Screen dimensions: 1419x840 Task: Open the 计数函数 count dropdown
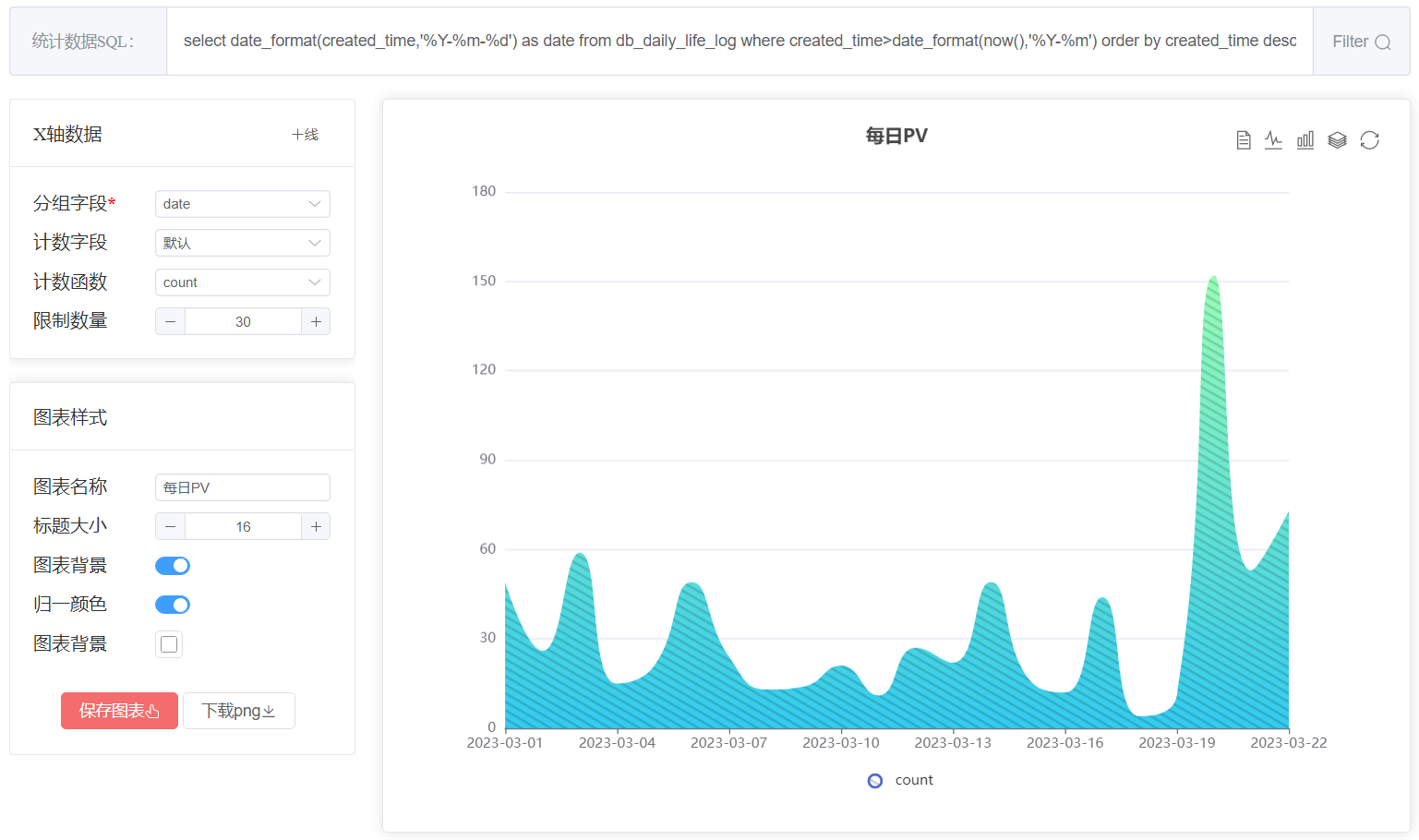[x=243, y=282]
